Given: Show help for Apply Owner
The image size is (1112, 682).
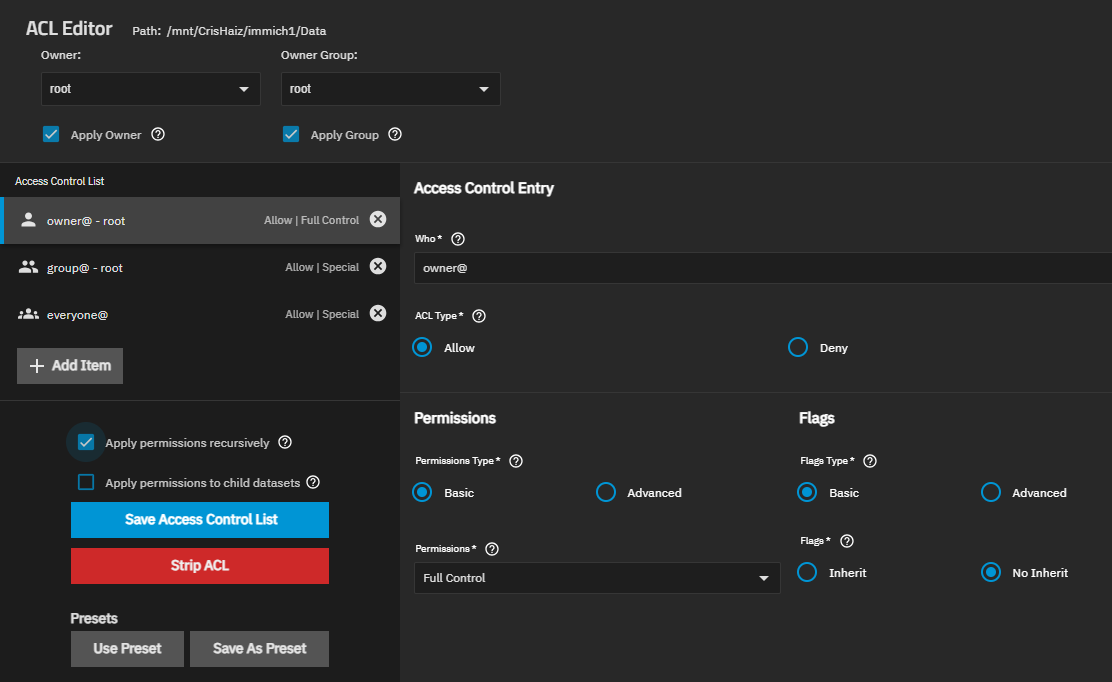Looking at the screenshot, I should pyautogui.click(x=158, y=135).
